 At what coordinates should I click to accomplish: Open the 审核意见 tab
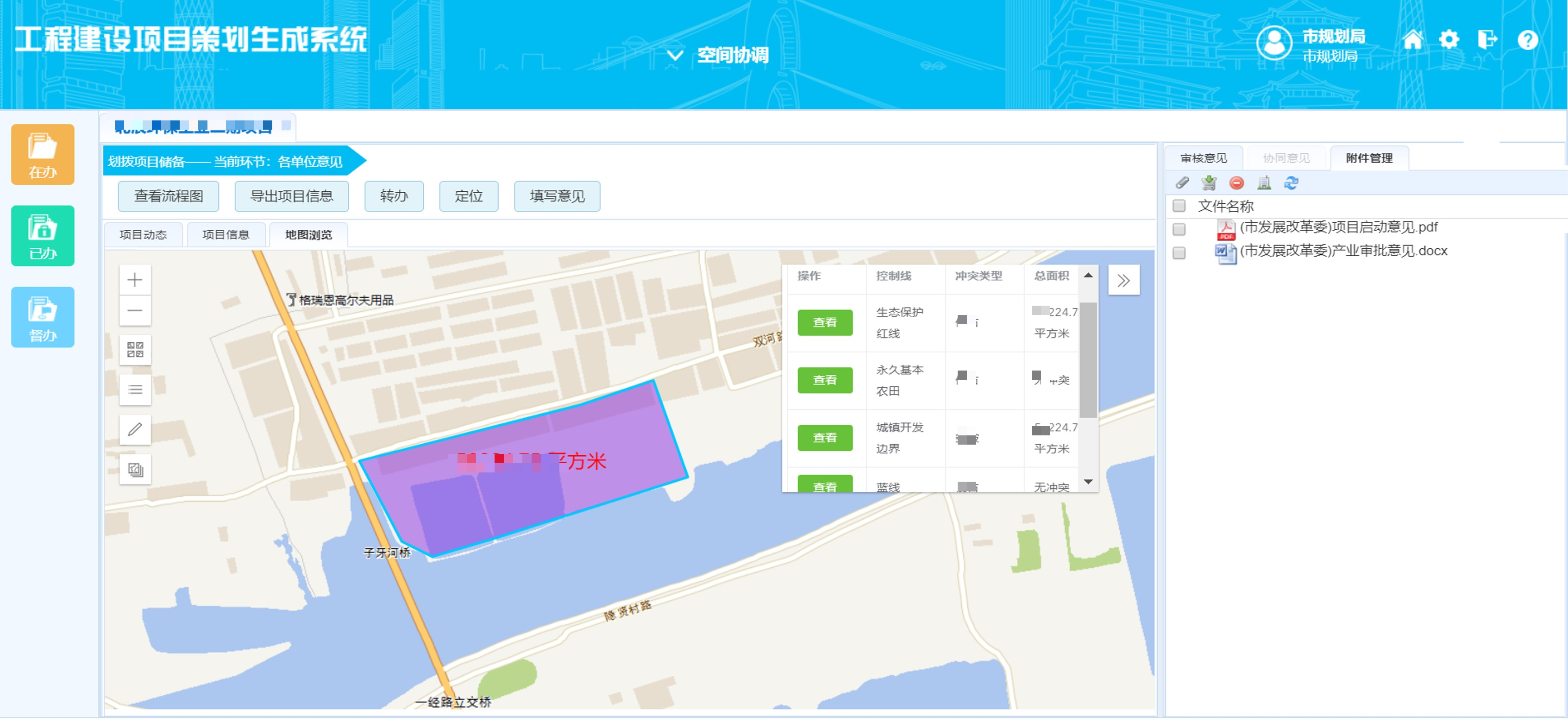[1204, 159]
